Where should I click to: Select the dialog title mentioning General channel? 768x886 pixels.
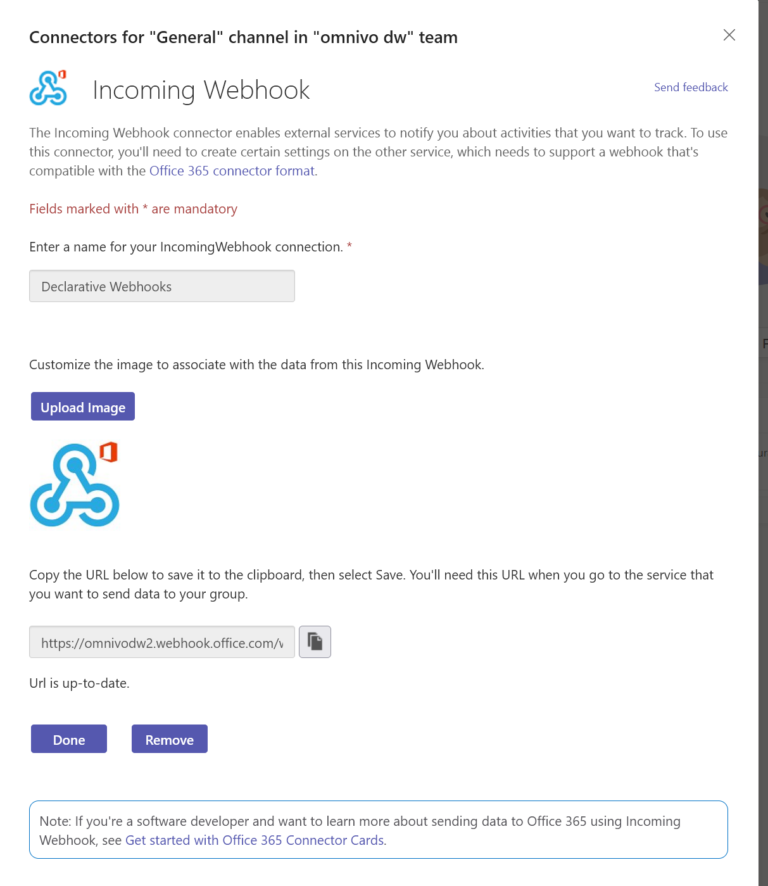242,37
